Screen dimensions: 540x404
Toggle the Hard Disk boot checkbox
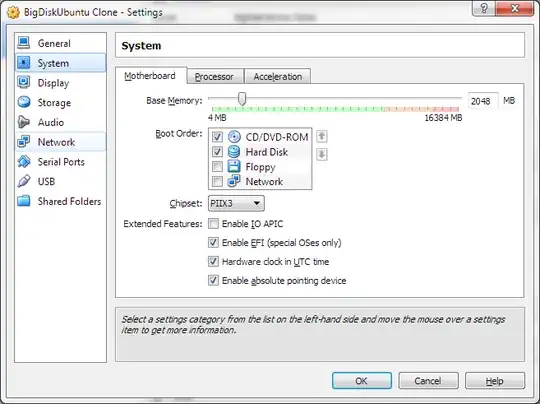[217, 152]
